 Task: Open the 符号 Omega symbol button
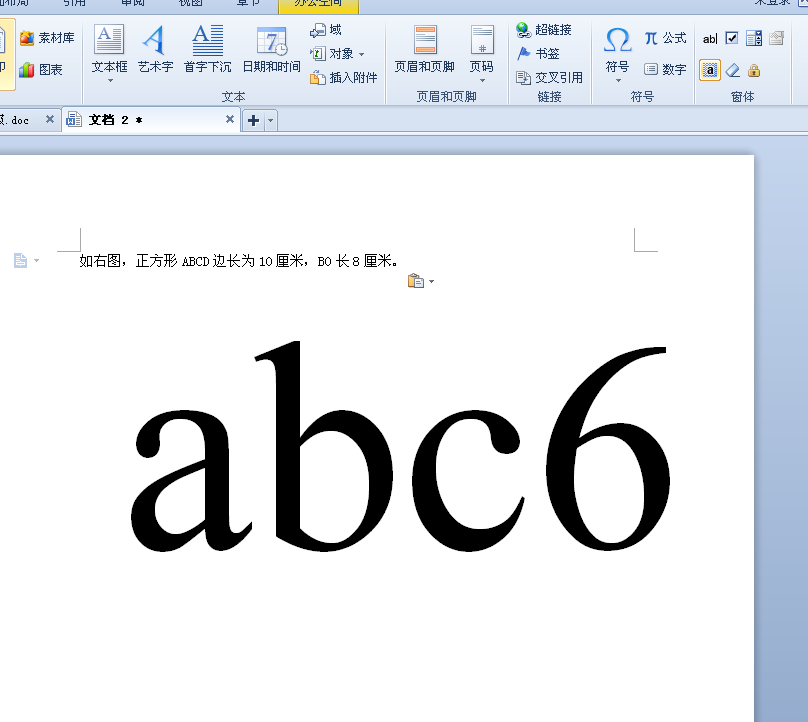click(617, 49)
